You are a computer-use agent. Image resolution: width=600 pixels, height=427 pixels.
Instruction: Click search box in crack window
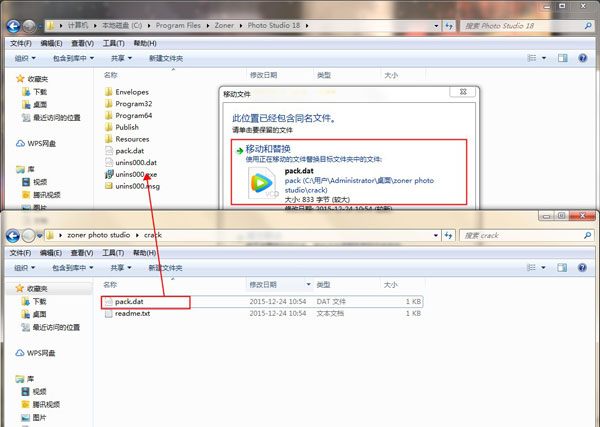522,235
